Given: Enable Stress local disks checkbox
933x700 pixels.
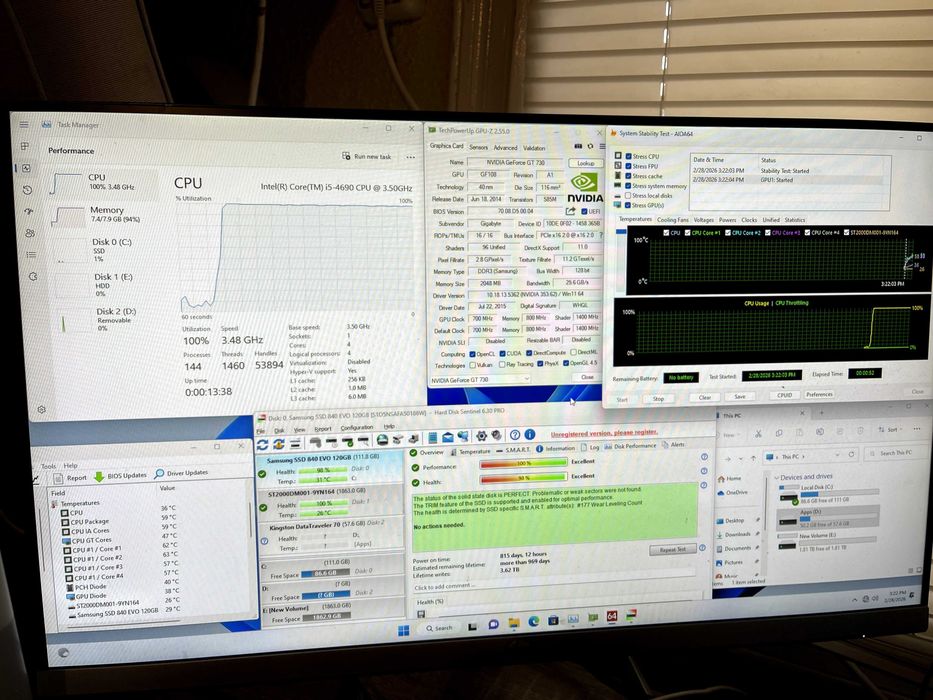Looking at the screenshot, I should pos(628,195).
